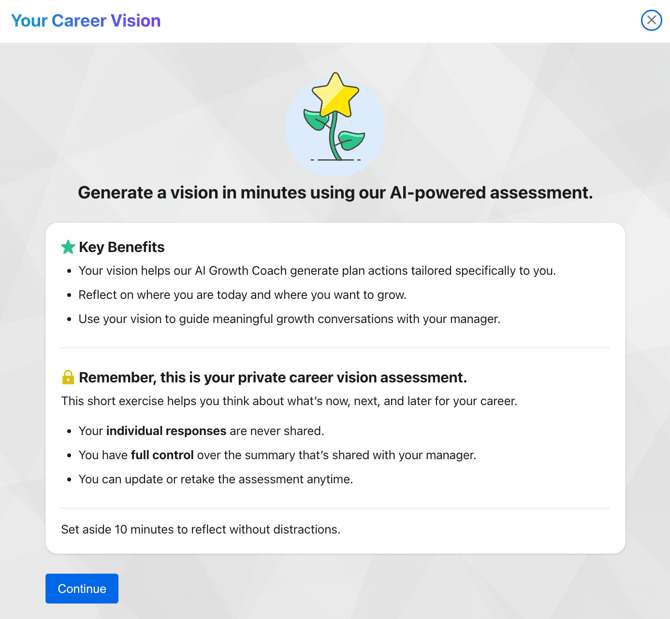Click the growth conversations with manager bullet
The height and width of the screenshot is (619, 670).
[x=289, y=319]
